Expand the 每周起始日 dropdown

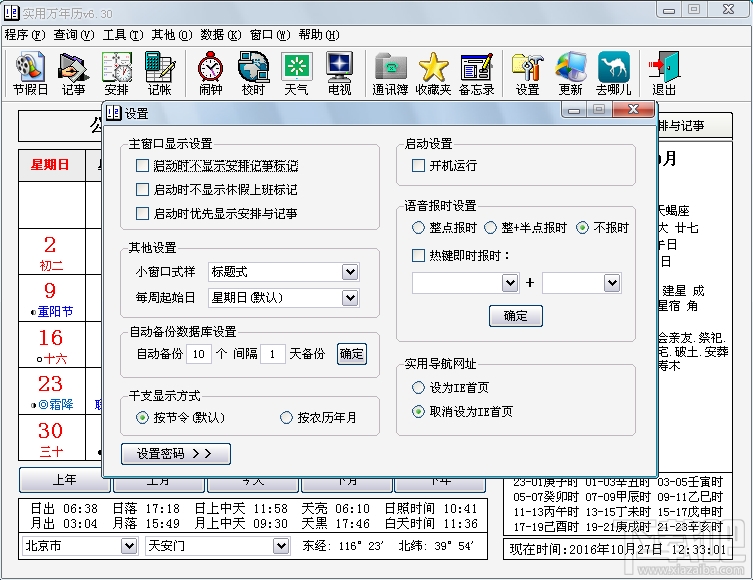[x=350, y=298]
